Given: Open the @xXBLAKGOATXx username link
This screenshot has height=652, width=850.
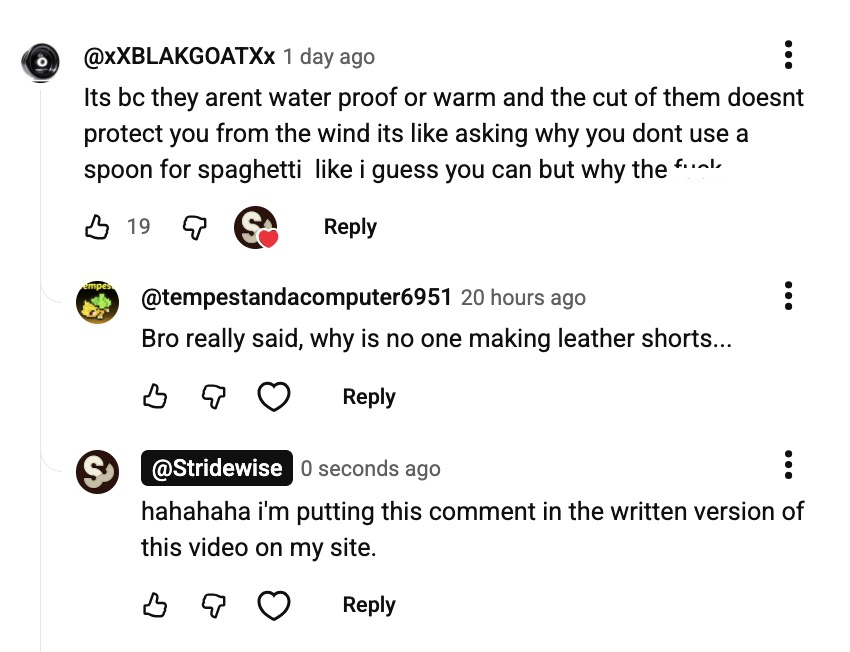Looking at the screenshot, I should tap(179, 57).
